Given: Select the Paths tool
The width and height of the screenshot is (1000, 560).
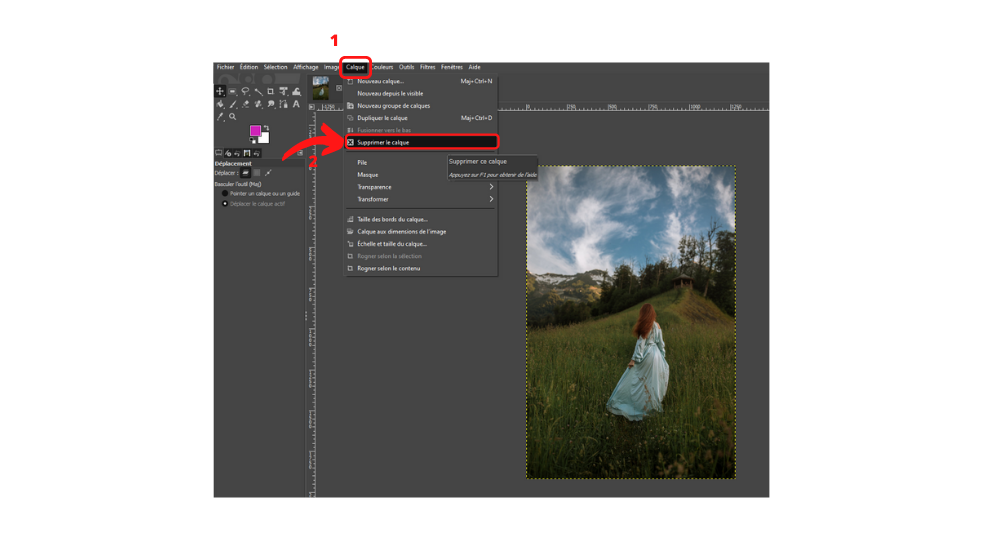Looking at the screenshot, I should (x=283, y=104).
